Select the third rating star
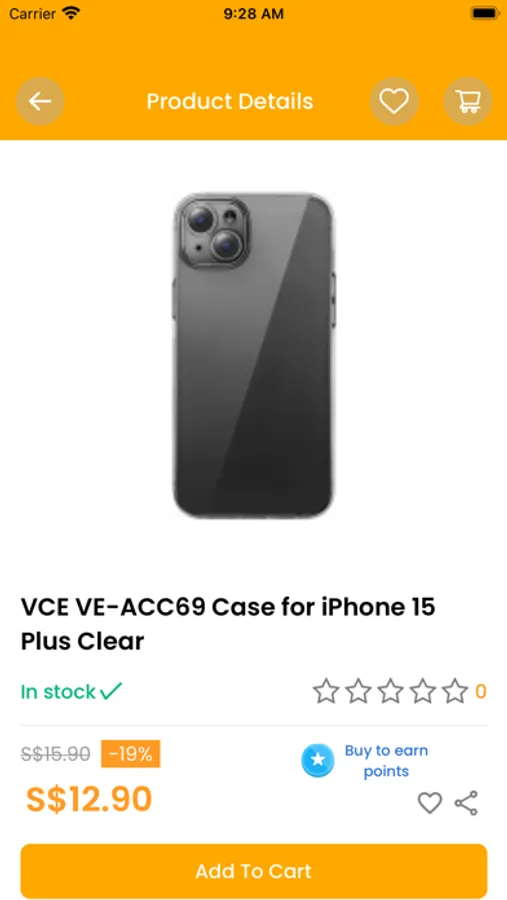This screenshot has height=900, width=507. click(x=390, y=691)
